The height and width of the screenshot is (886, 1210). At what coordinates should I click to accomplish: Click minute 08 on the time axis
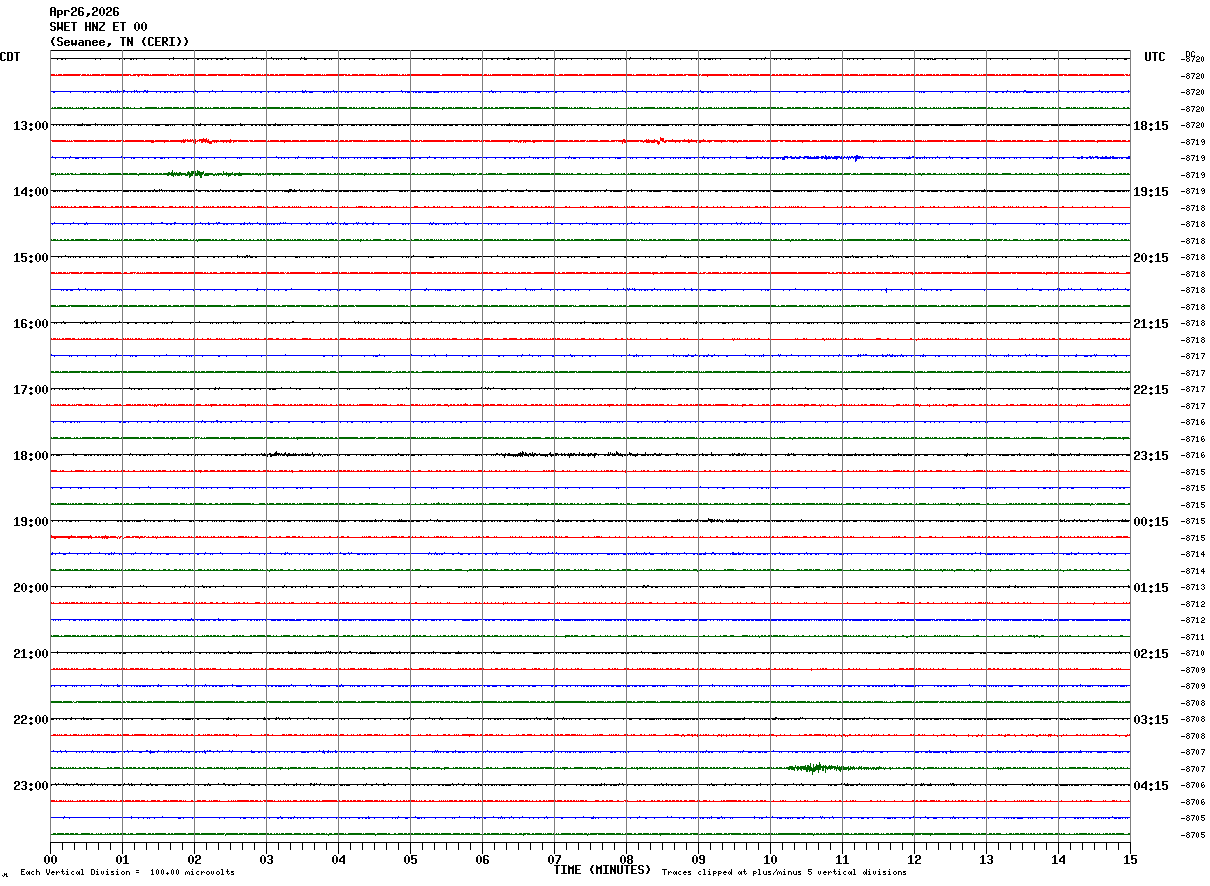(627, 859)
